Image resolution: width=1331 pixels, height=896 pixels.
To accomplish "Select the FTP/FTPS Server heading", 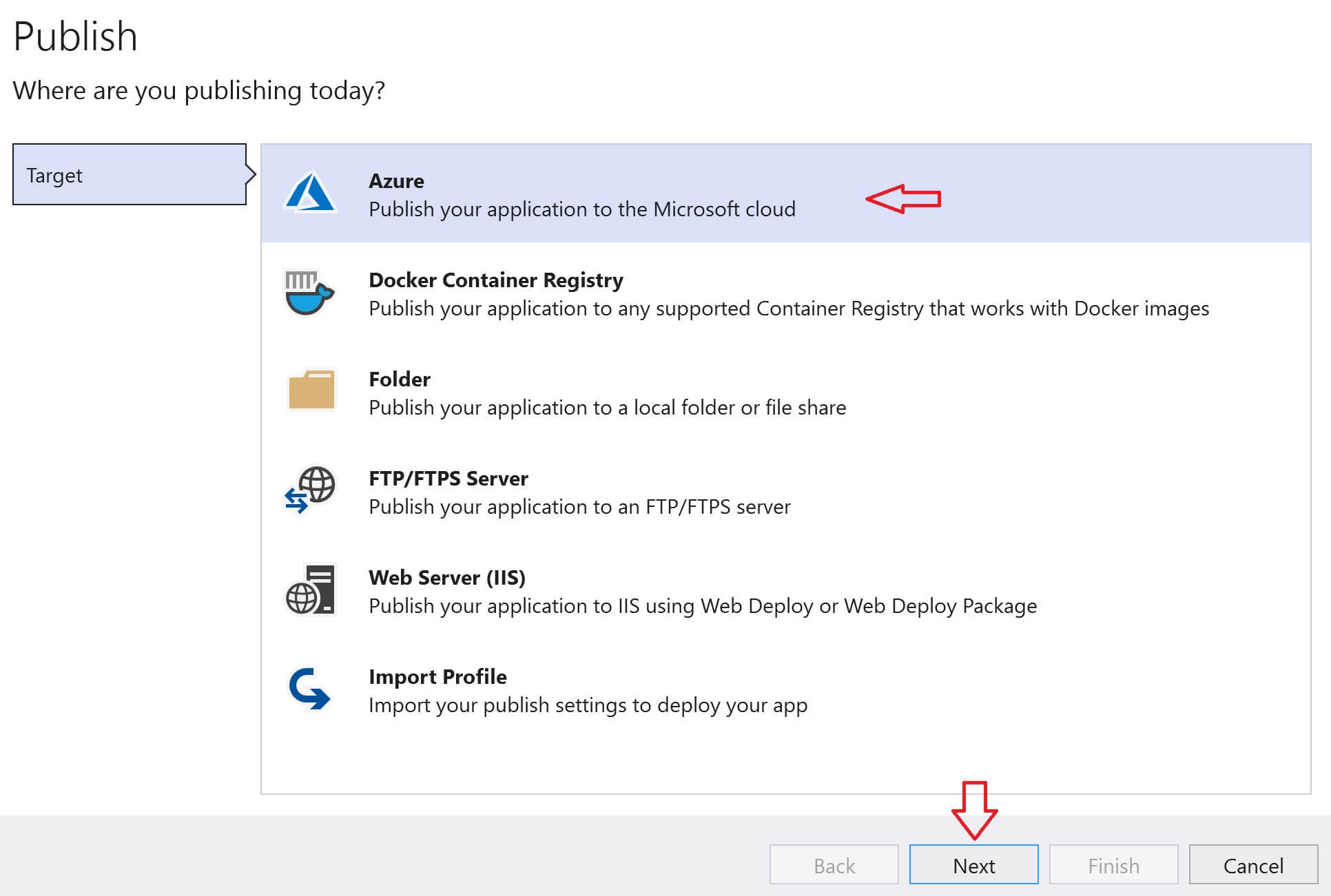I will [x=448, y=479].
